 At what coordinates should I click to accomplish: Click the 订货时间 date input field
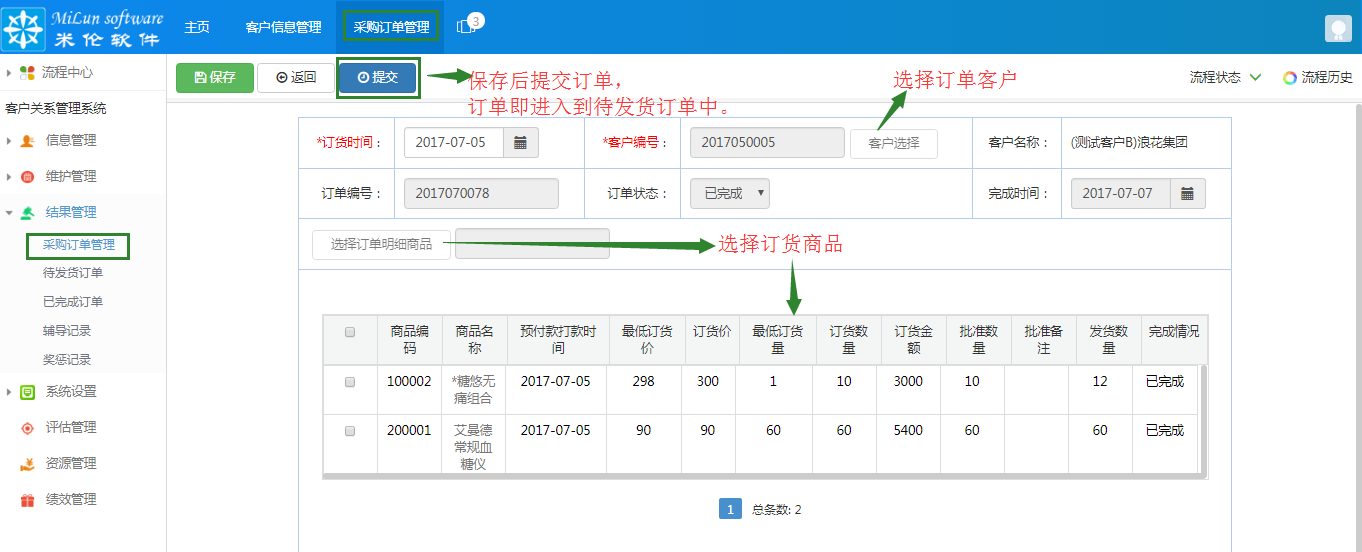coord(452,143)
